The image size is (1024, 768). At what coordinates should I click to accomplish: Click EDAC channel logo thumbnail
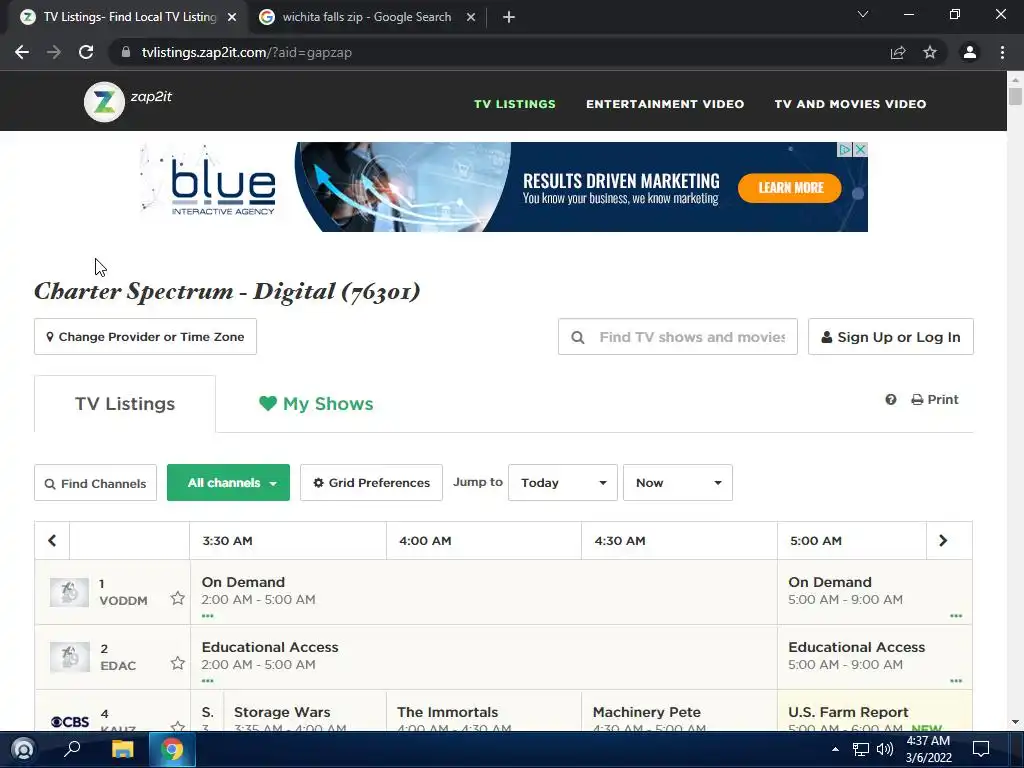click(x=69, y=657)
